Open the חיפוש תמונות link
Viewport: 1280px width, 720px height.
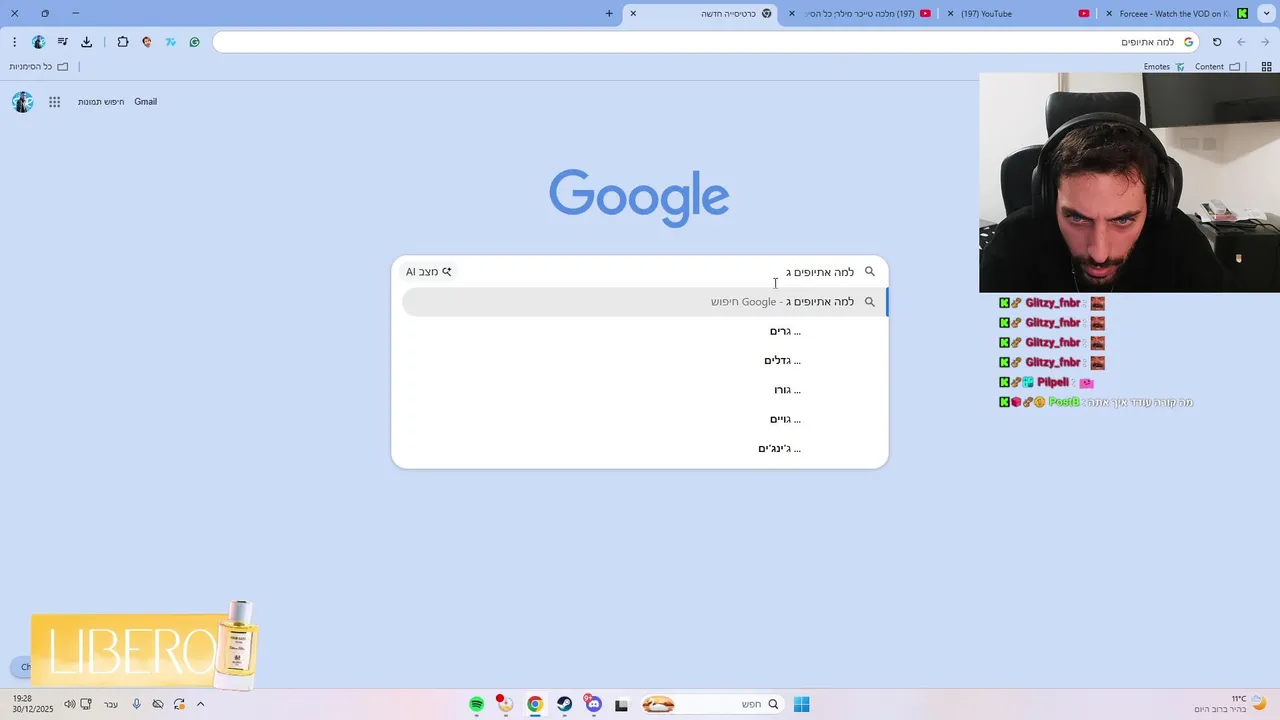pos(101,102)
